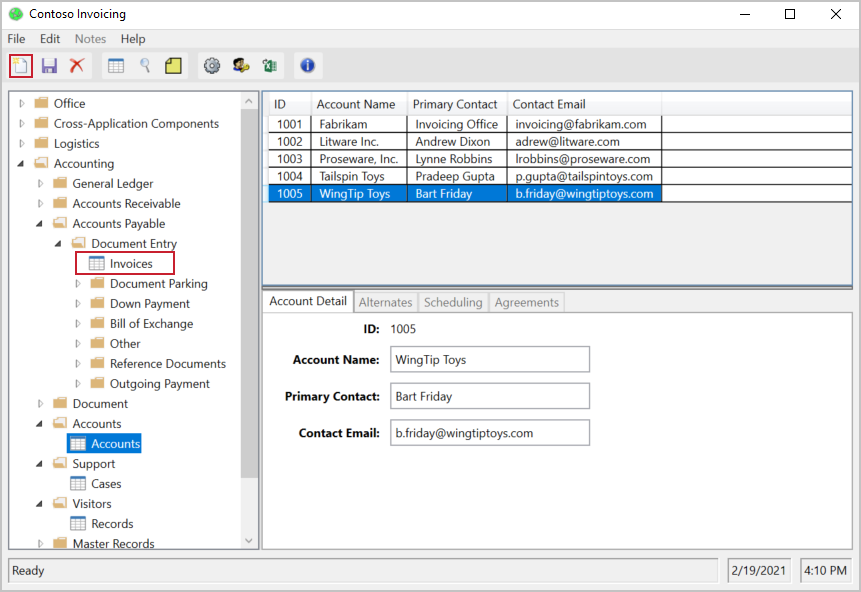Screen dimensions: 861x592
Task: Sort by the Contact Email column header
Action: [584, 104]
